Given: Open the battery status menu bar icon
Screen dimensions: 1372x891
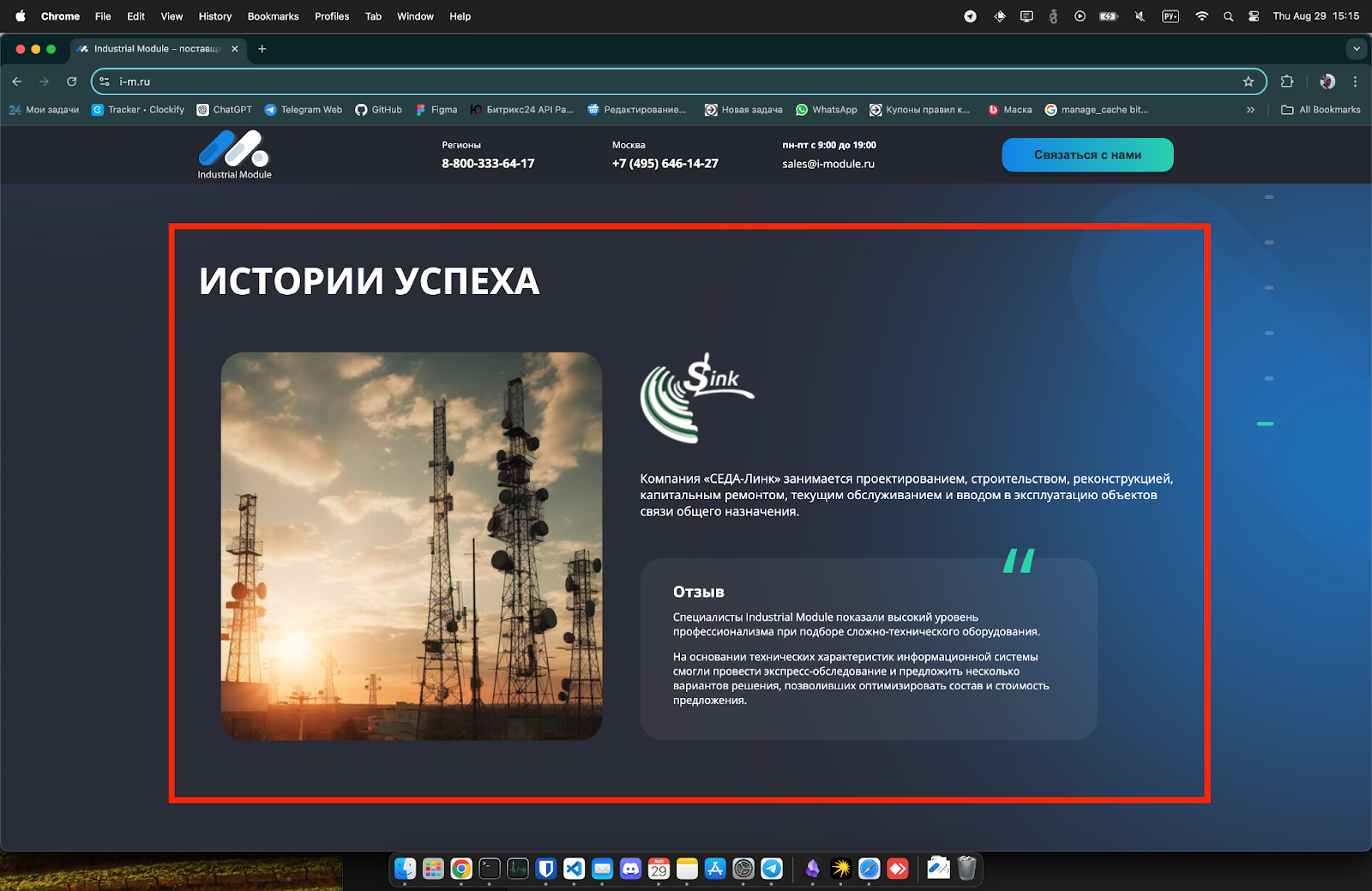Looking at the screenshot, I should coord(1109,16).
